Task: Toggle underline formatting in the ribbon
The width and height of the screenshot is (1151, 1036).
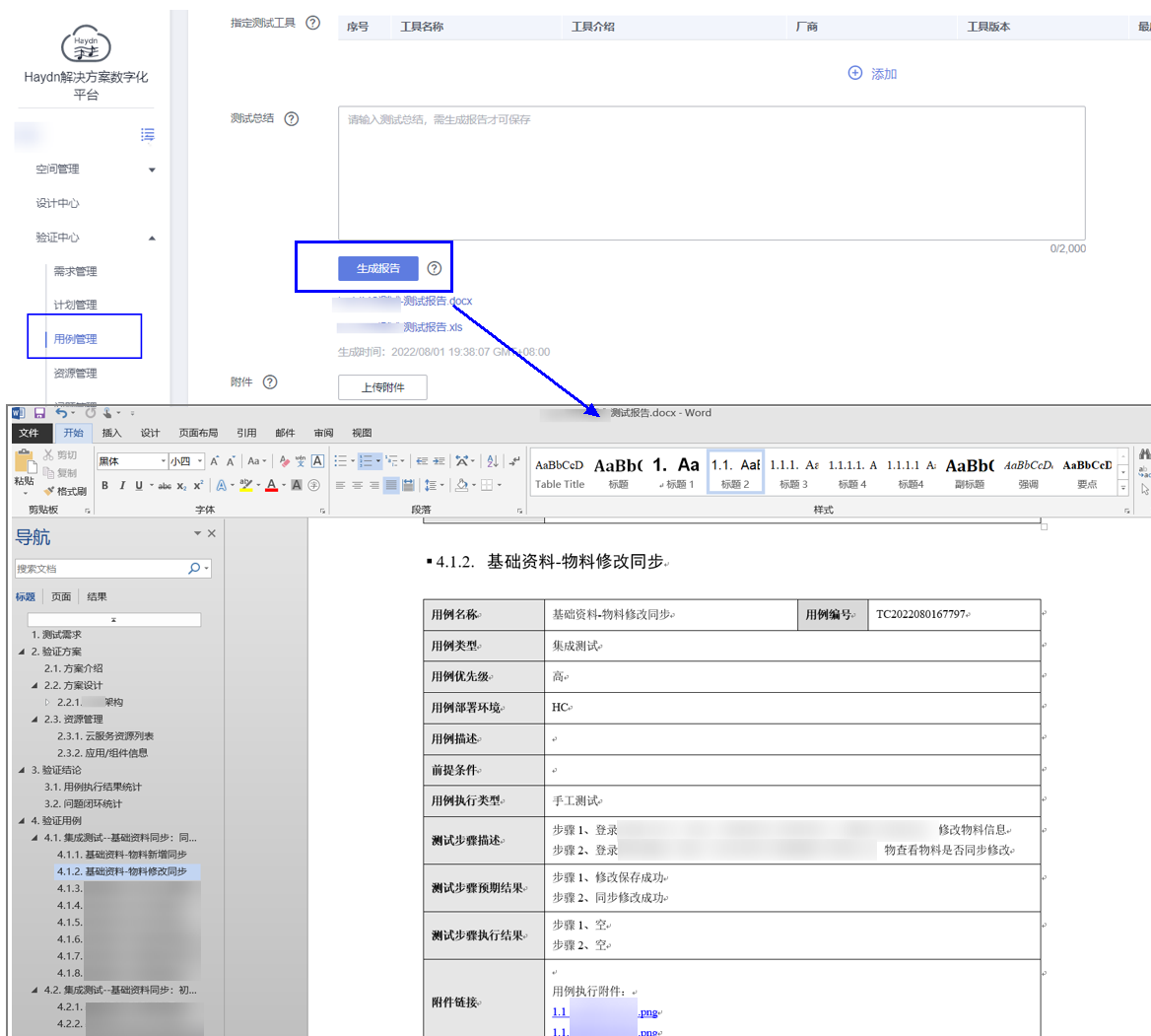Action: (x=139, y=485)
